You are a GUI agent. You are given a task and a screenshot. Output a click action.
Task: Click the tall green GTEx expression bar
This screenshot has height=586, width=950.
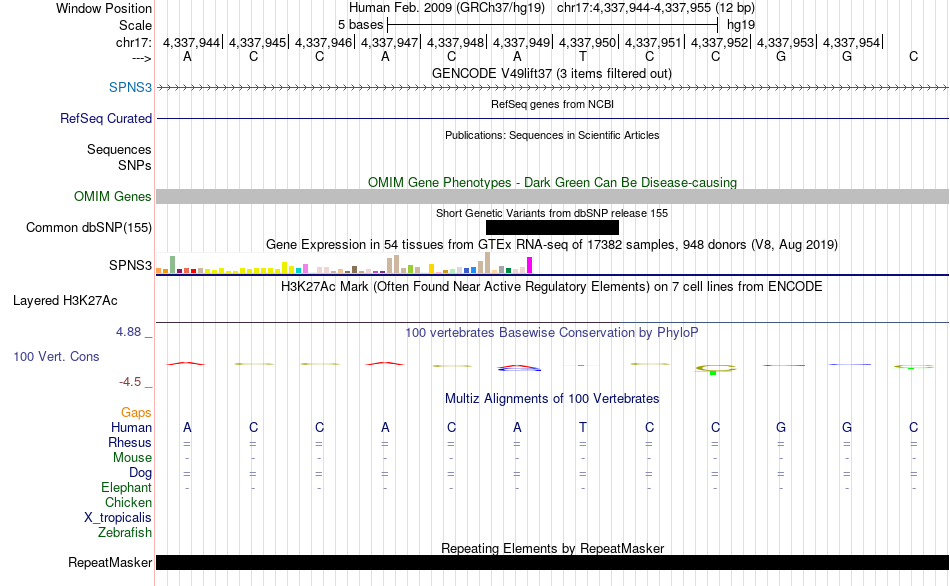point(173,264)
